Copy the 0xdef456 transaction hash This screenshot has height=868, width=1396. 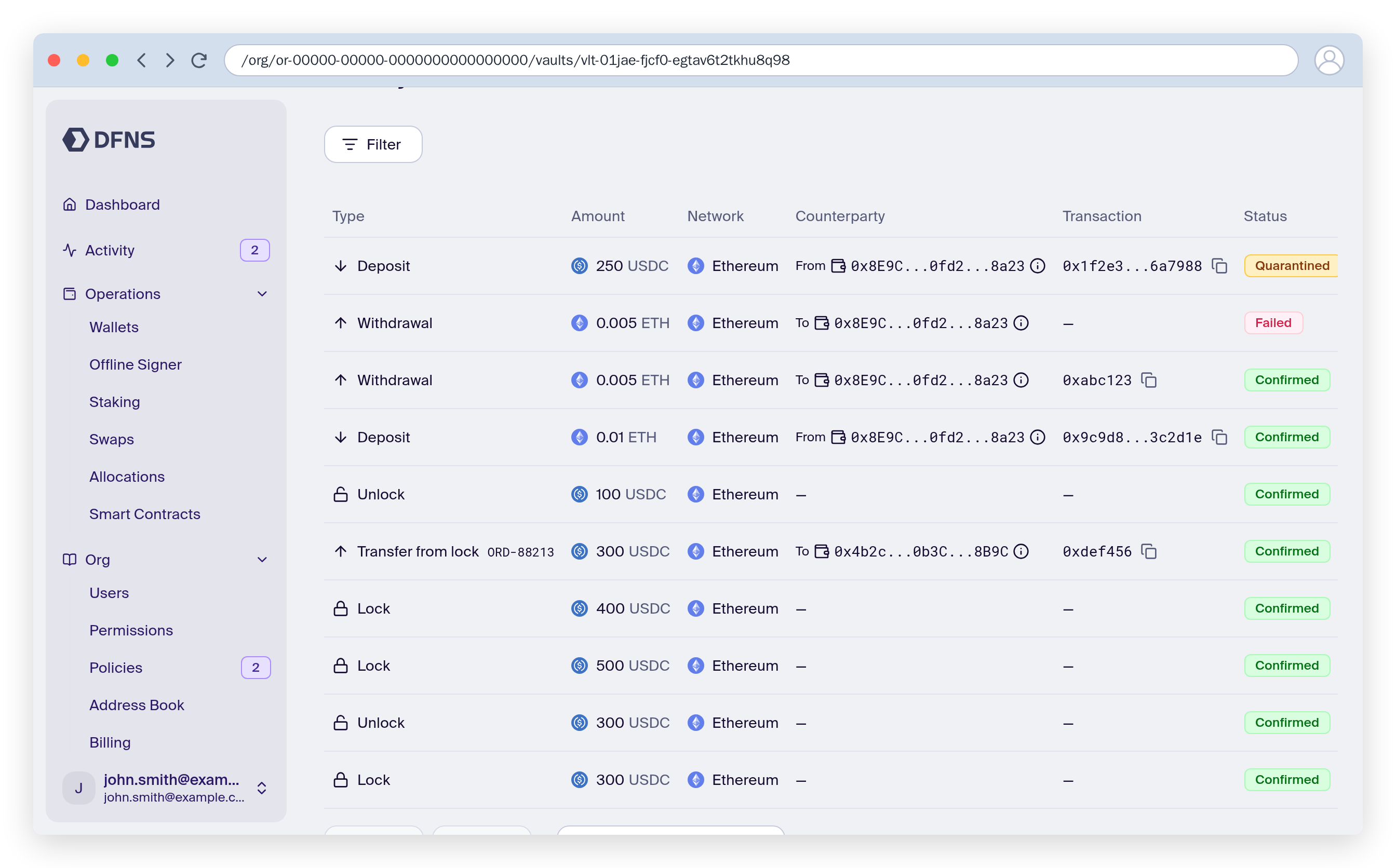(1148, 552)
